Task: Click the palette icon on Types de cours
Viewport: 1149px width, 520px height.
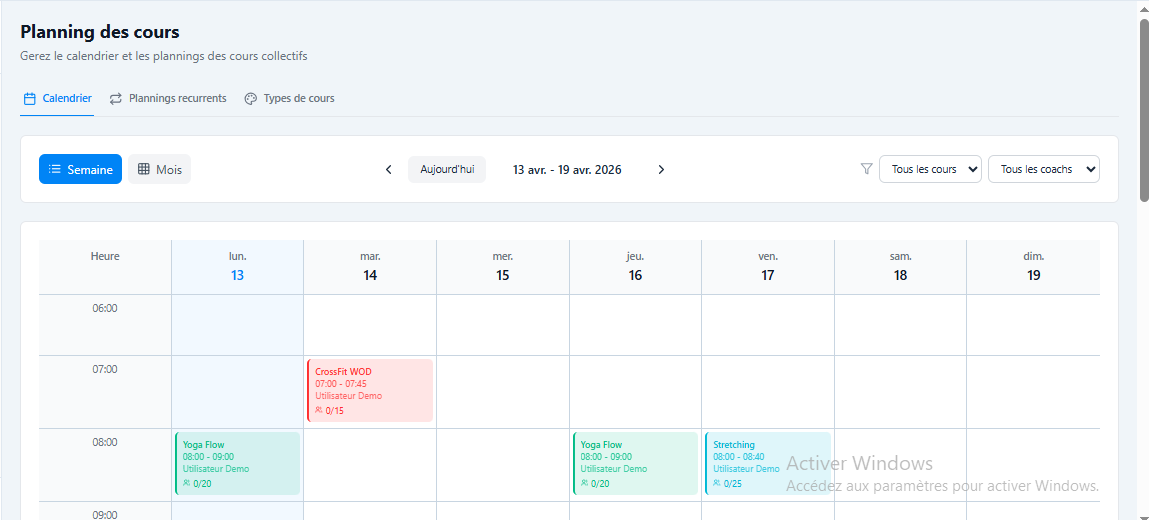Action: (x=250, y=98)
